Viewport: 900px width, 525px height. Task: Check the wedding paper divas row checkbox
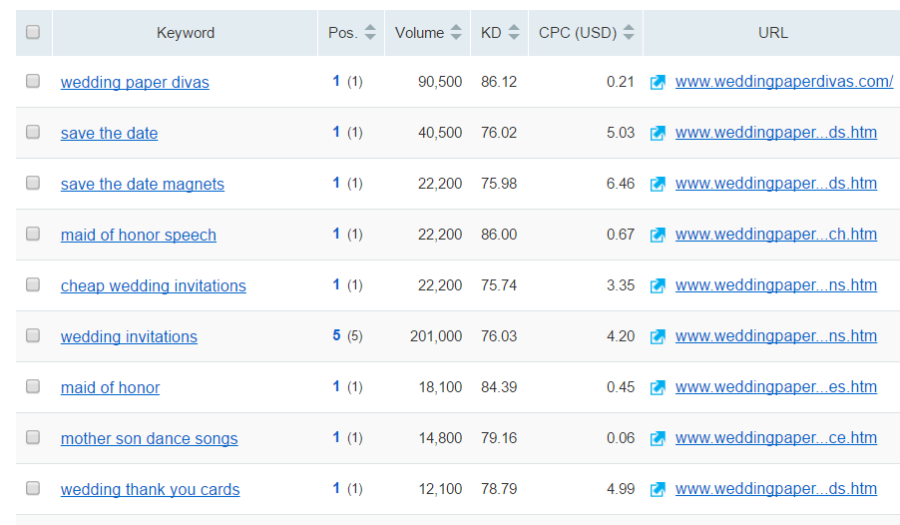click(33, 81)
